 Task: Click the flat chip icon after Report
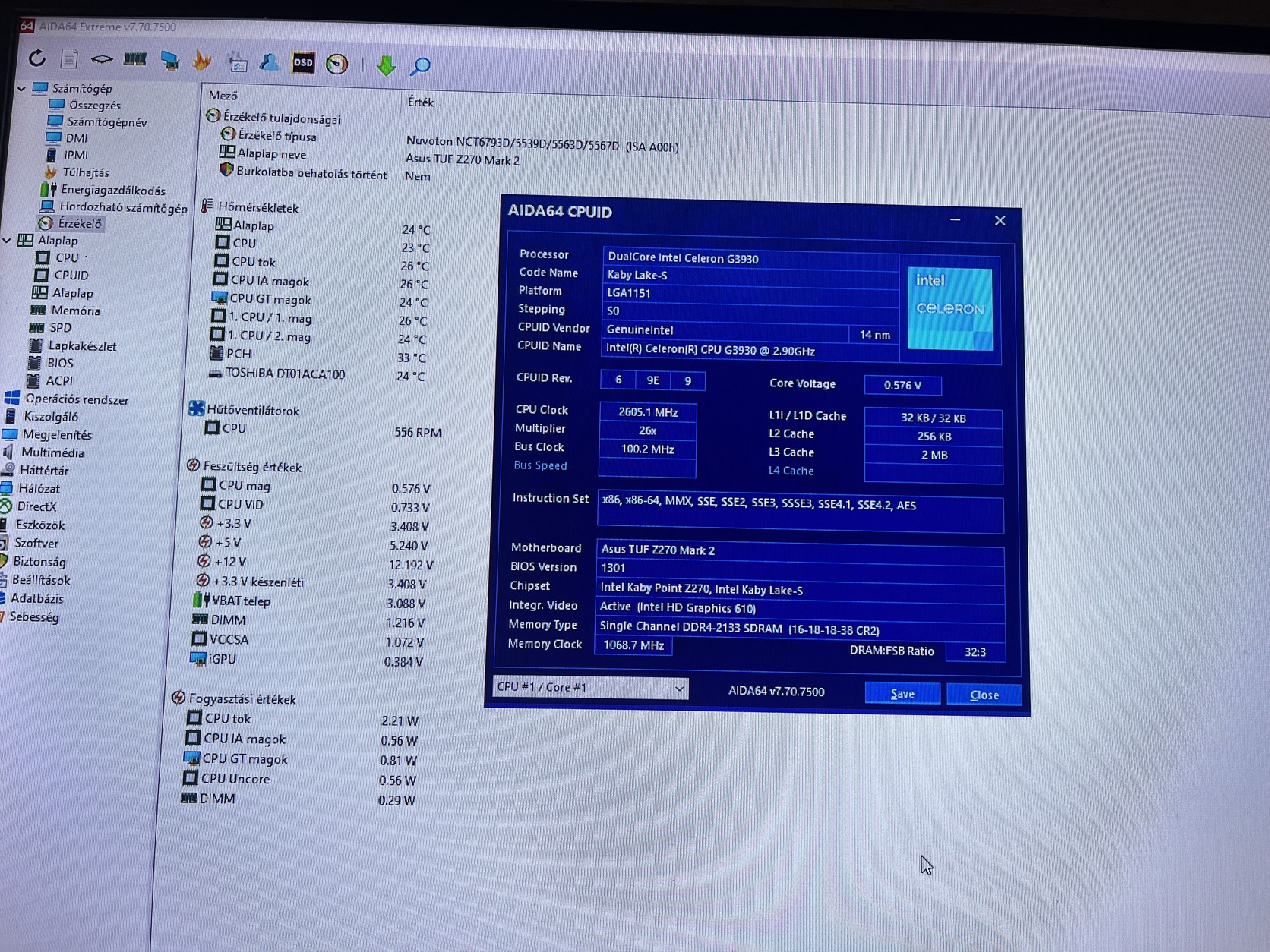coord(102,58)
